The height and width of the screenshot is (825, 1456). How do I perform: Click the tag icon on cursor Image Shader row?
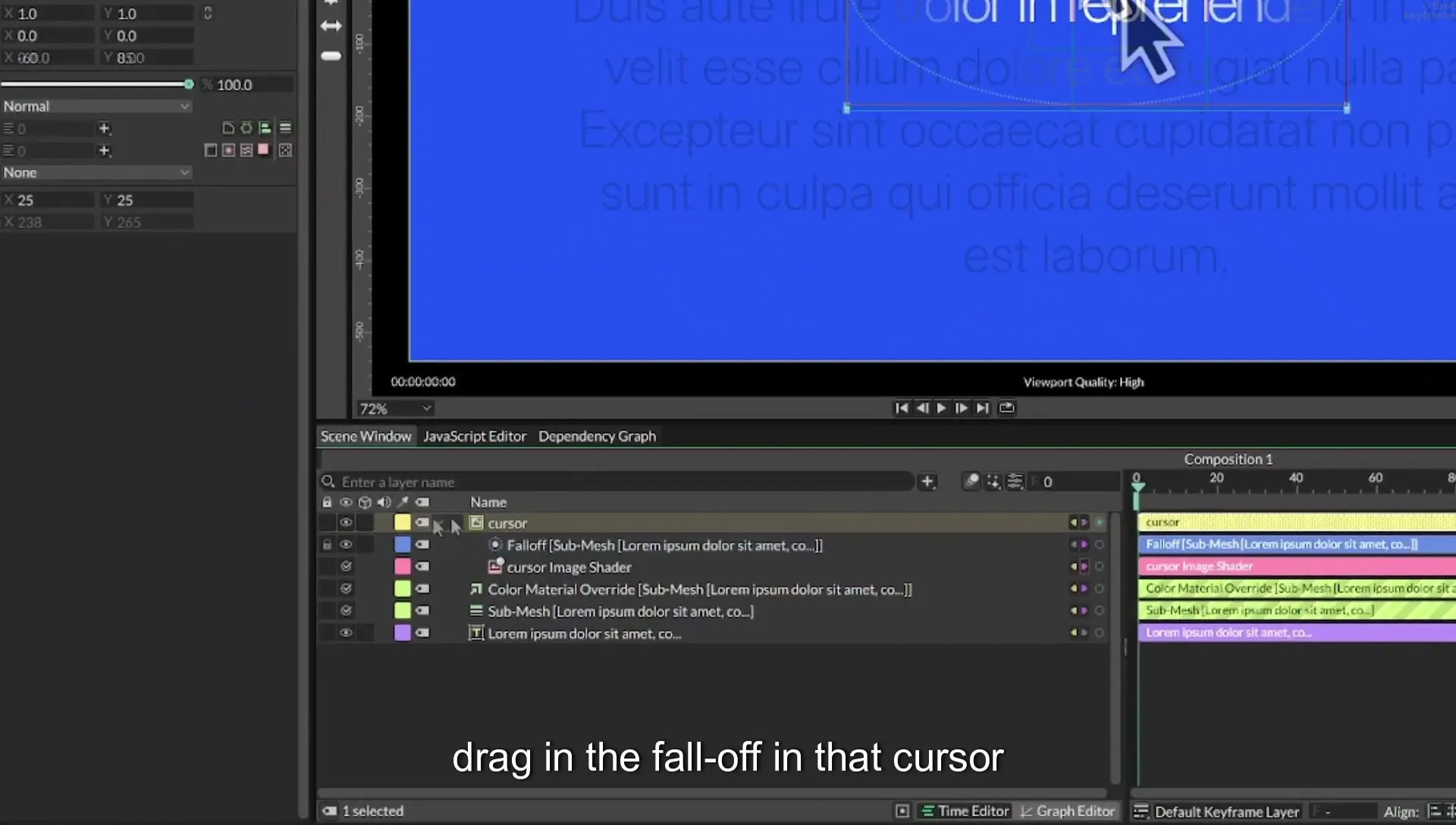pos(422,566)
